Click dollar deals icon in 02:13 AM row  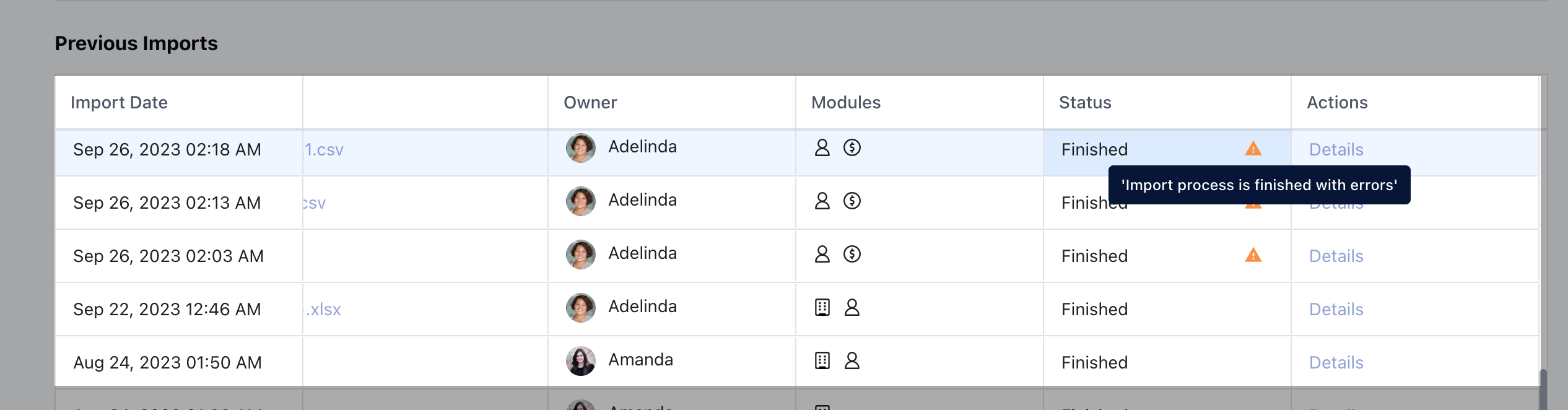pyautogui.click(x=852, y=201)
